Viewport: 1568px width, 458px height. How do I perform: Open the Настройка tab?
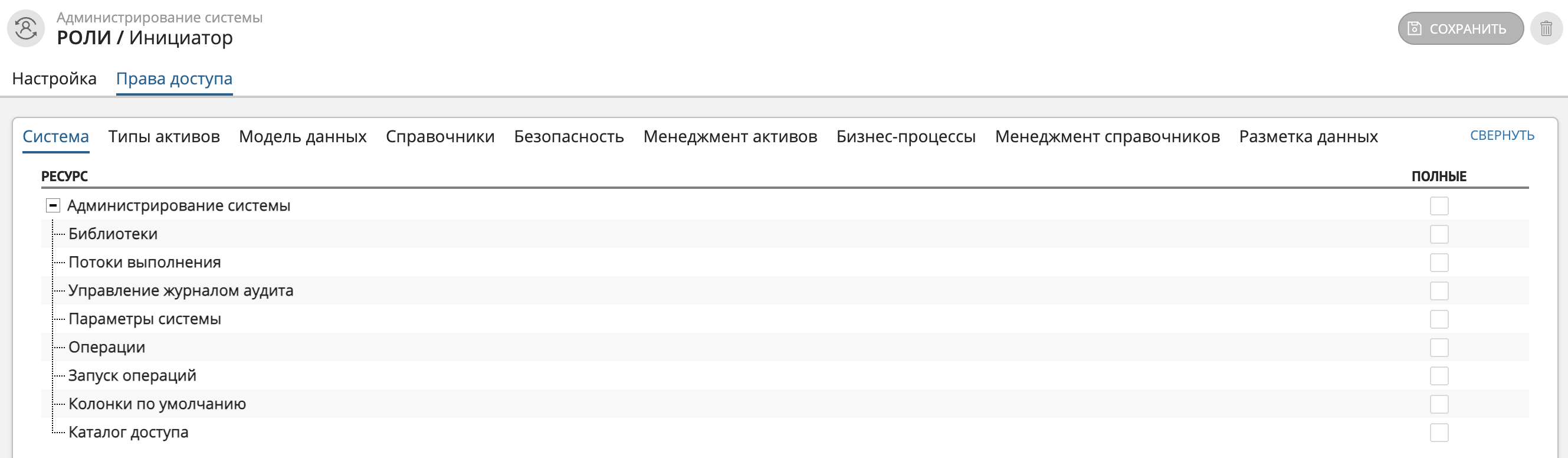54,78
